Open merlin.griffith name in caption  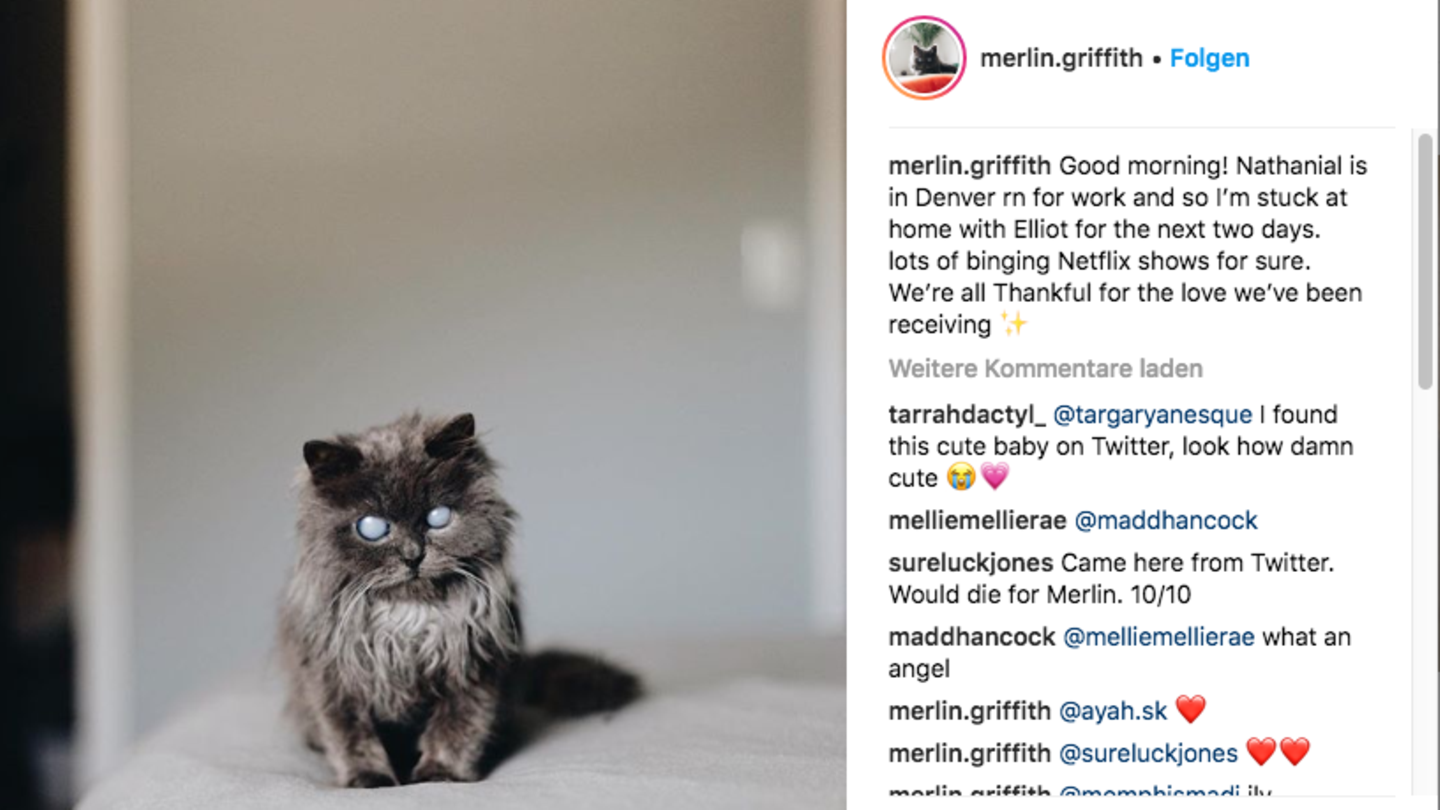coord(969,165)
